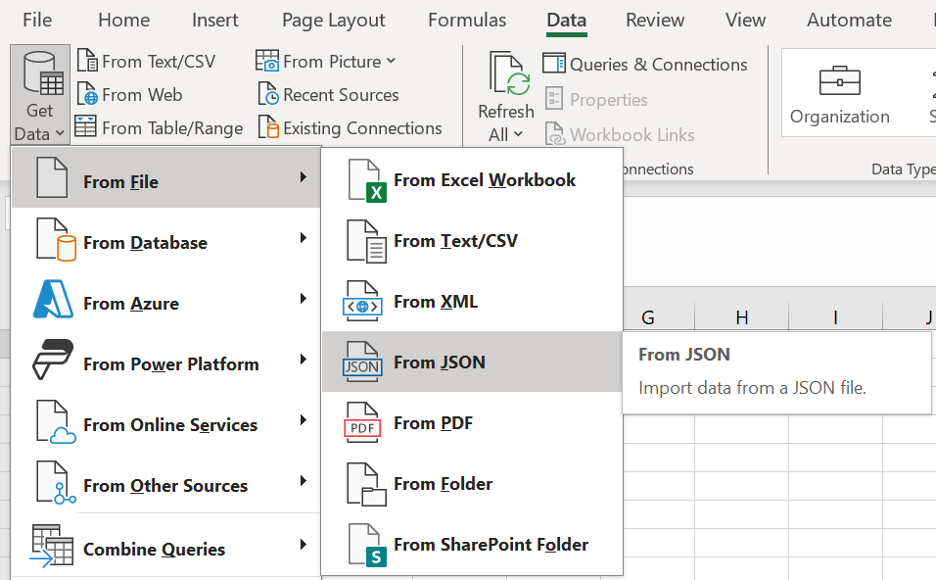Choose the Combine Queries menu label
This screenshot has width=936, height=580.
pyautogui.click(x=154, y=549)
